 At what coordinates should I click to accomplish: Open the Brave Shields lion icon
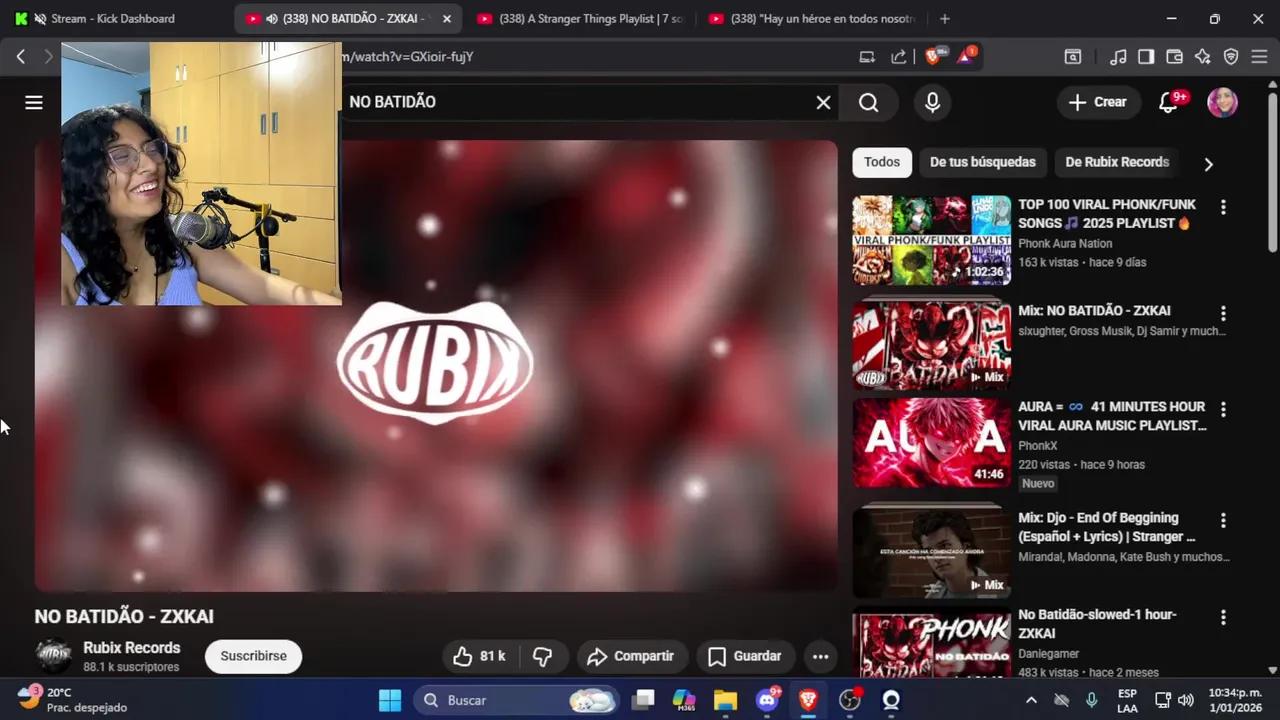point(933,57)
